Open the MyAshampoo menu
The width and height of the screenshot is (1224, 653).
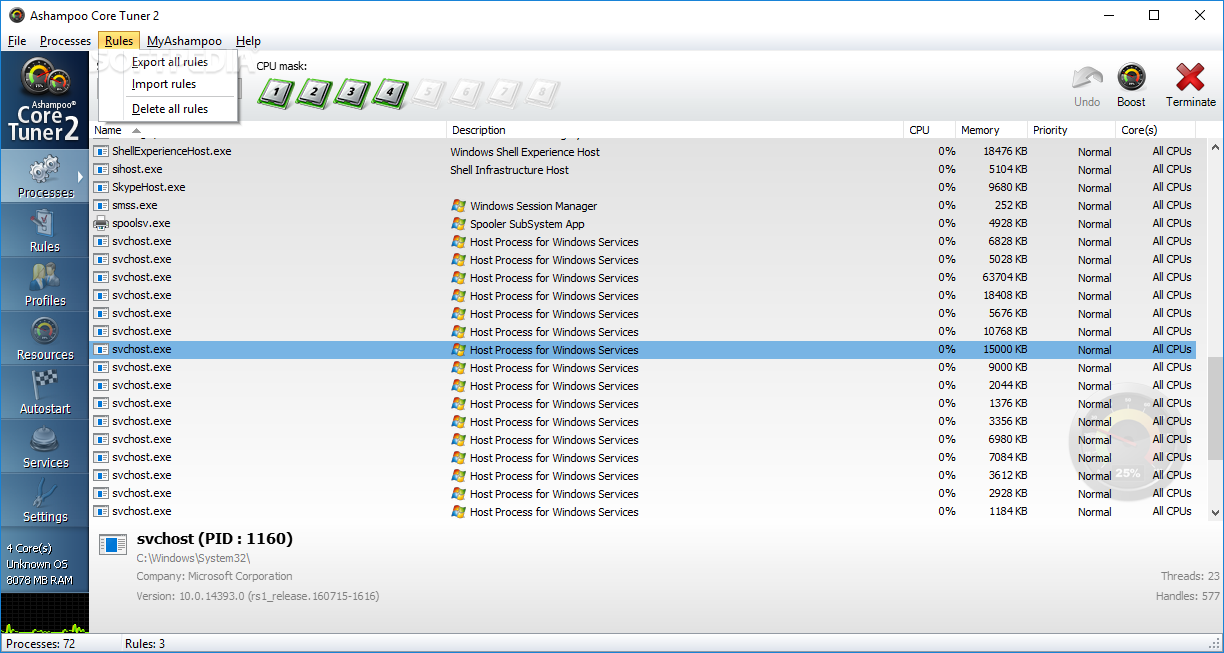tap(185, 41)
